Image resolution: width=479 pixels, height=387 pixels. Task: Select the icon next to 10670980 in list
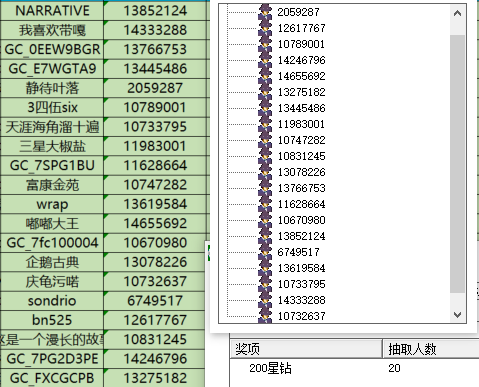click(265, 220)
